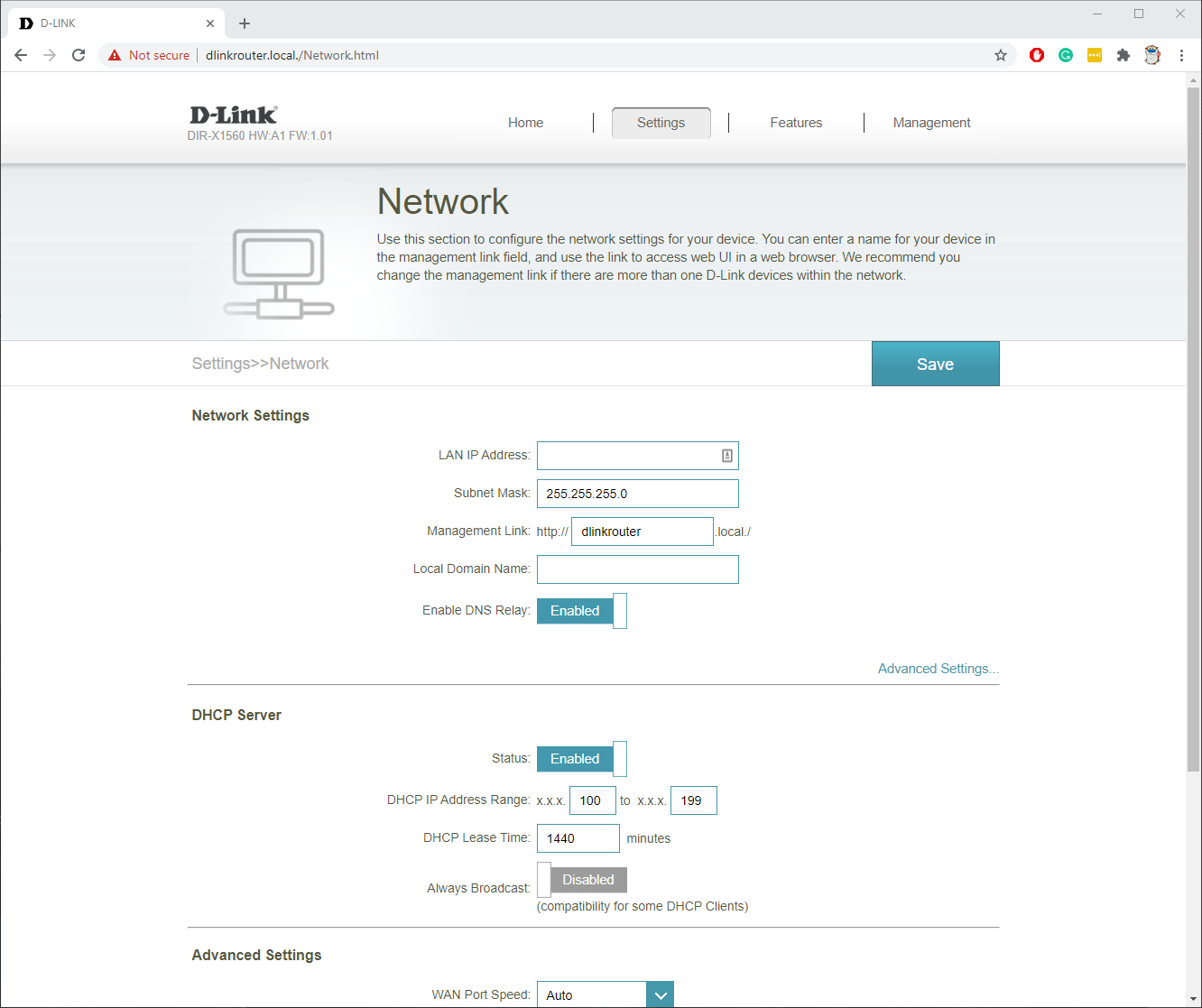Click the LAN IP Address field
Screen dimensions: 1202x1008
[638, 456]
